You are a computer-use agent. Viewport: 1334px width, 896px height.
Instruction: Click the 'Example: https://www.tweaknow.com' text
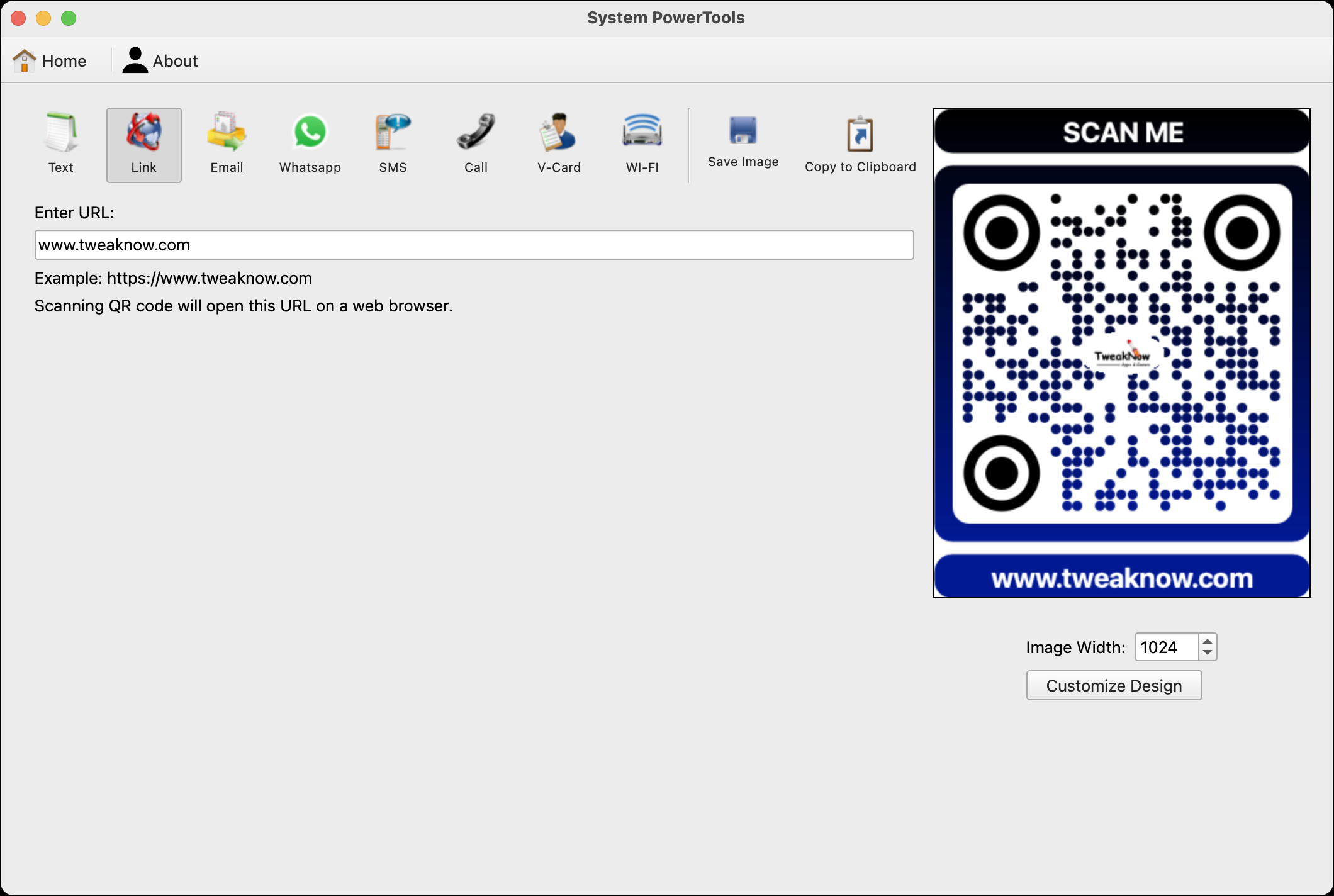coord(173,278)
